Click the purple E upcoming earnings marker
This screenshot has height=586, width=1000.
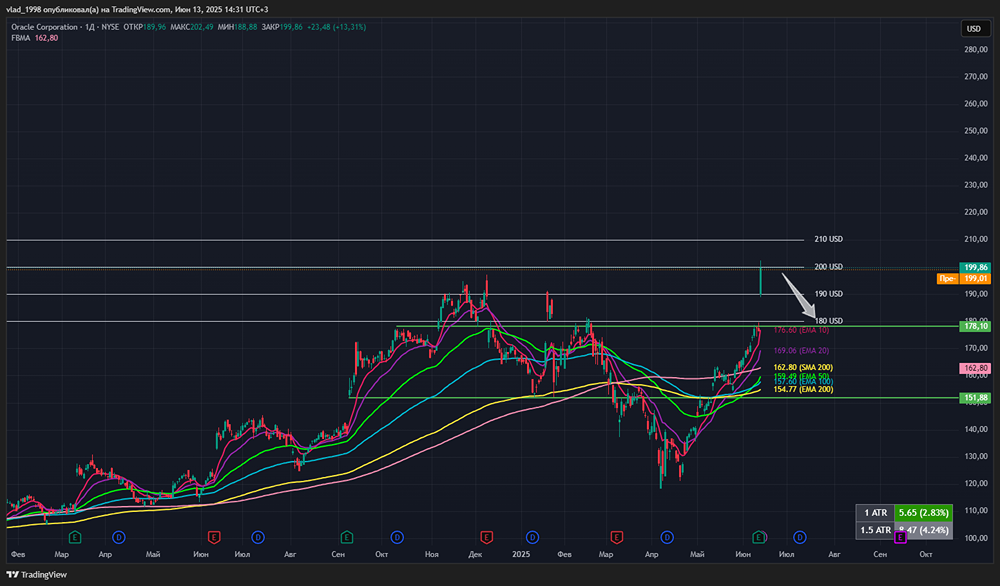click(900, 537)
